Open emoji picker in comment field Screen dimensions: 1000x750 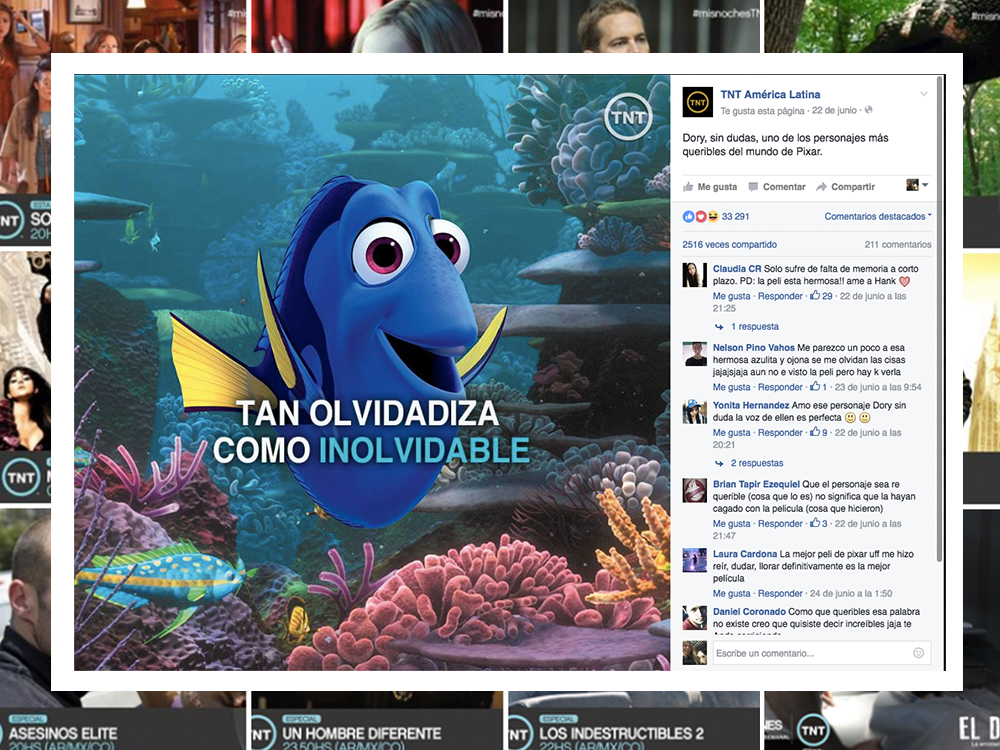coord(918,652)
